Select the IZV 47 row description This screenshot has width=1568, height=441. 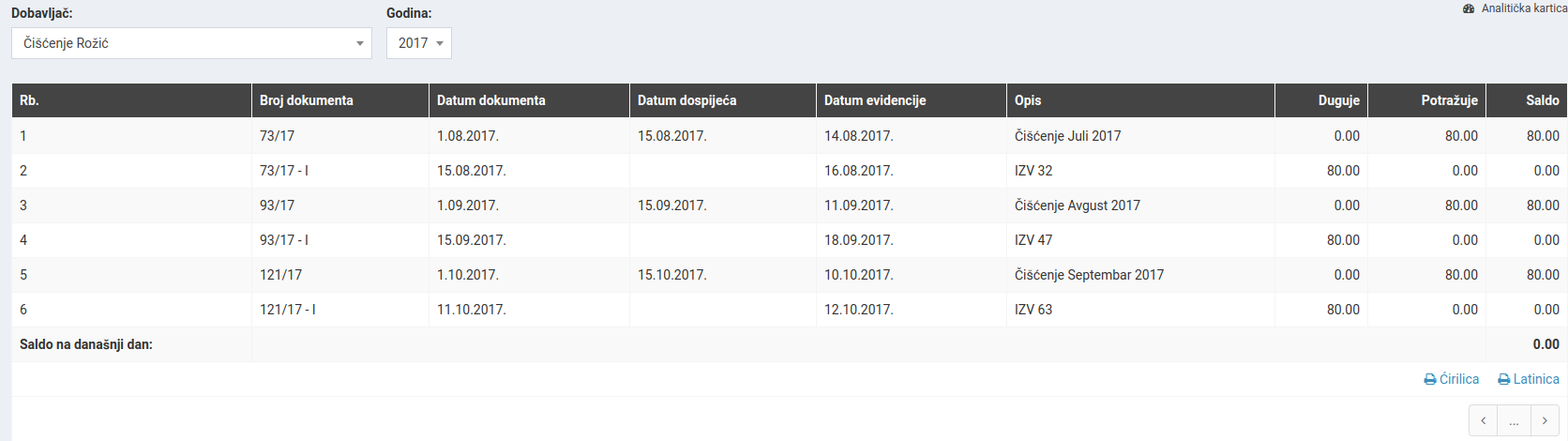click(x=1033, y=240)
